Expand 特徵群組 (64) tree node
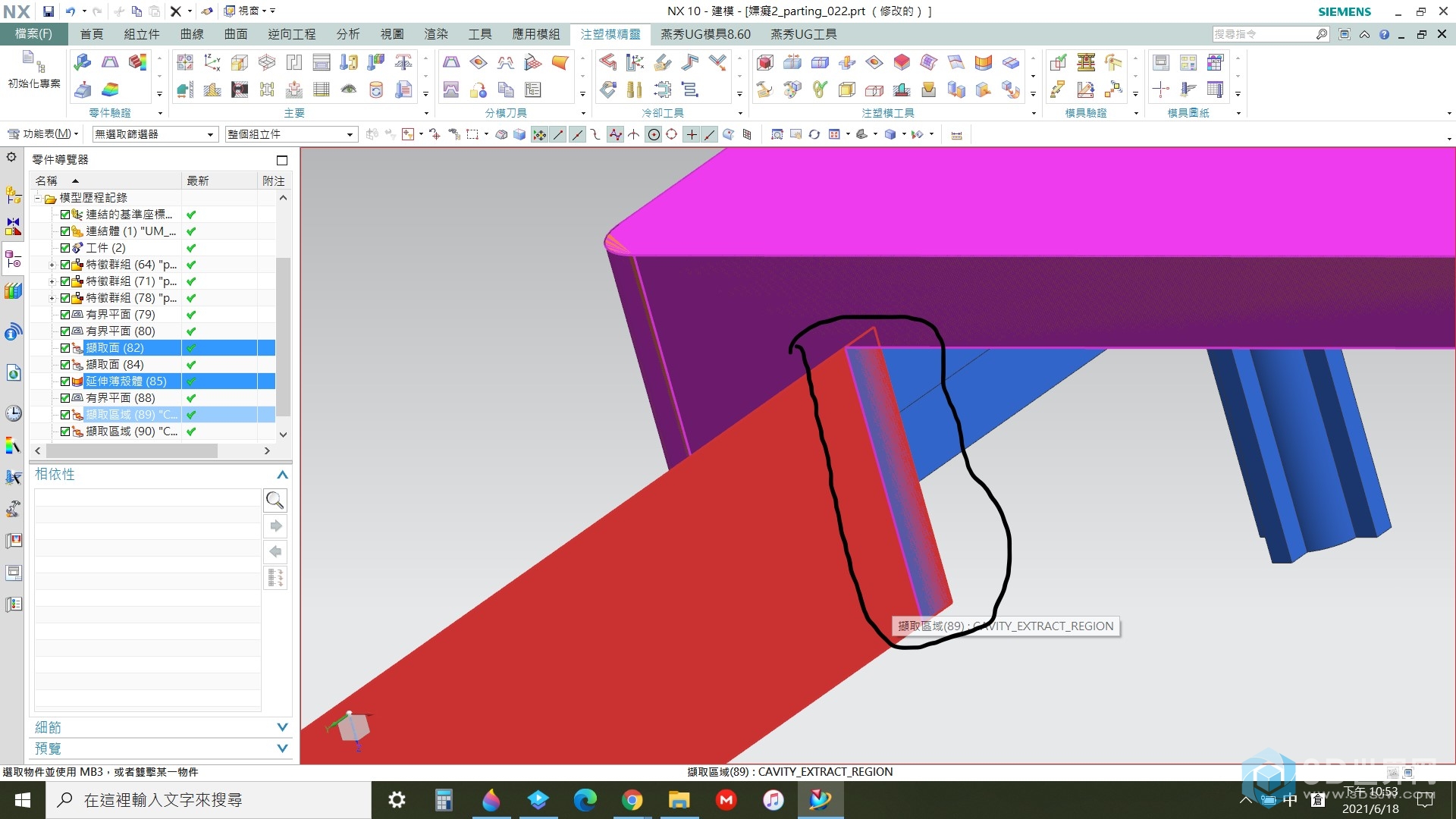1456x819 pixels. [x=52, y=265]
